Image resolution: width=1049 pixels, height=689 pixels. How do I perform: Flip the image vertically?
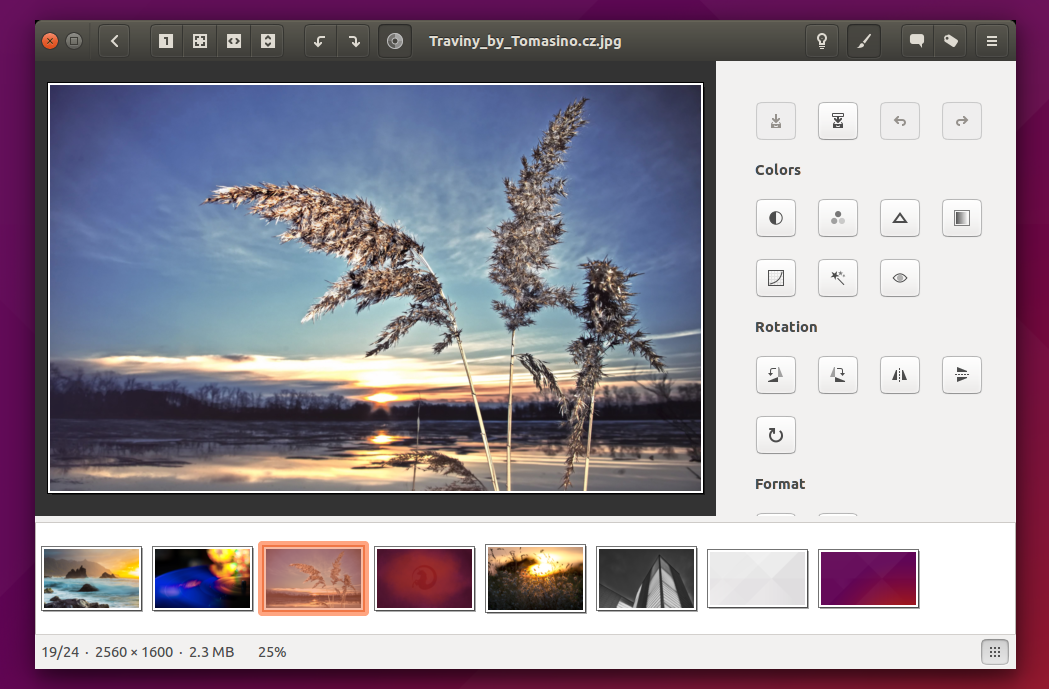961,375
